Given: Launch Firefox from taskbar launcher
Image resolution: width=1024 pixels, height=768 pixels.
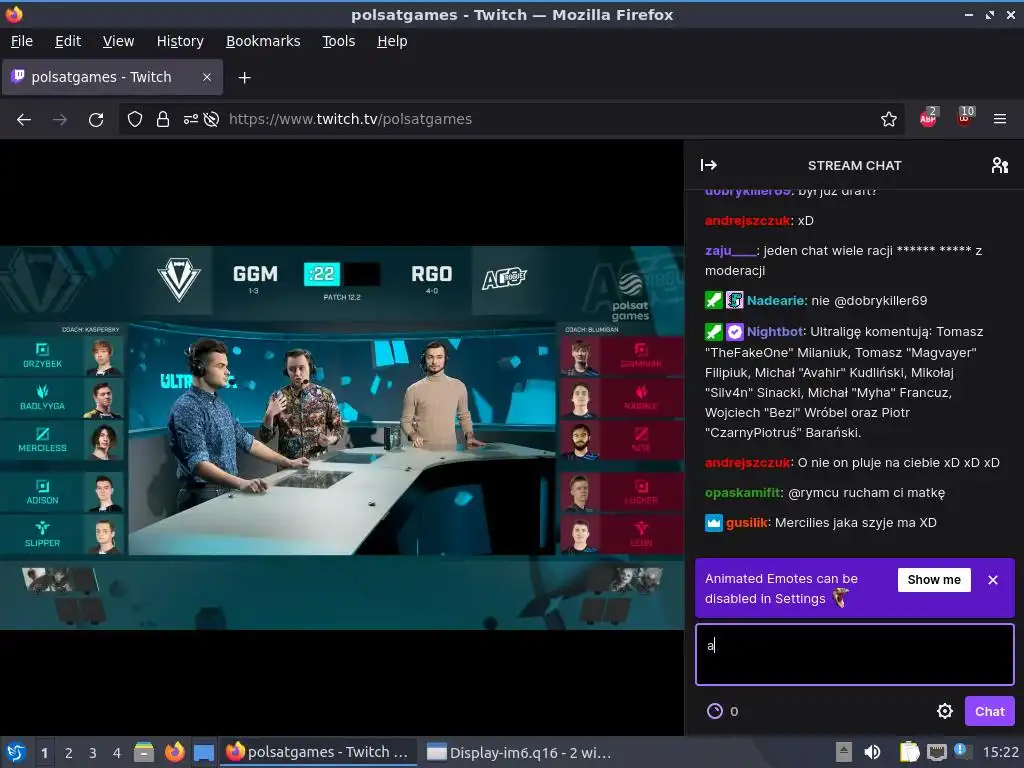Looking at the screenshot, I should pos(174,752).
